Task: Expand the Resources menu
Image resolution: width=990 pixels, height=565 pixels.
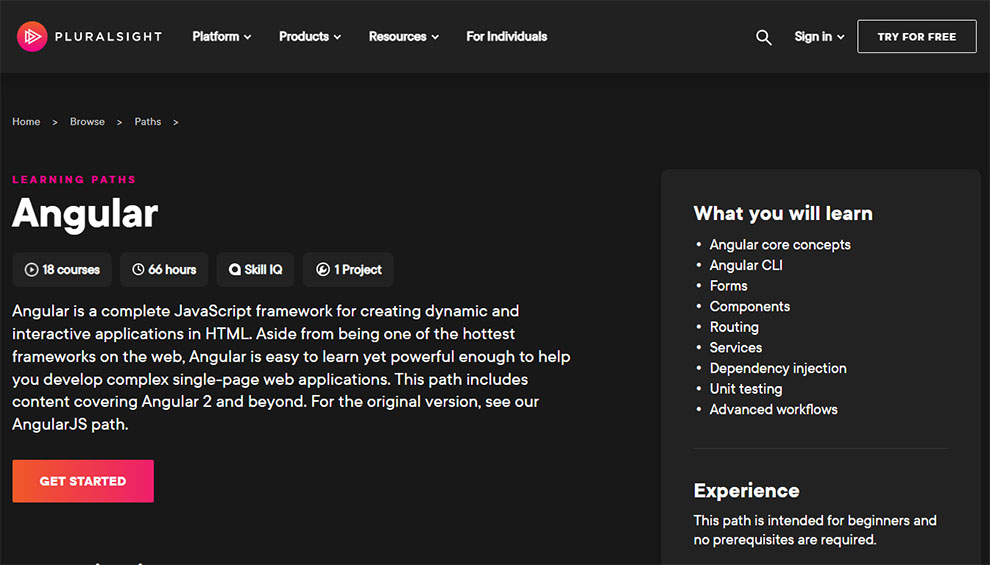Action: pyautogui.click(x=403, y=37)
